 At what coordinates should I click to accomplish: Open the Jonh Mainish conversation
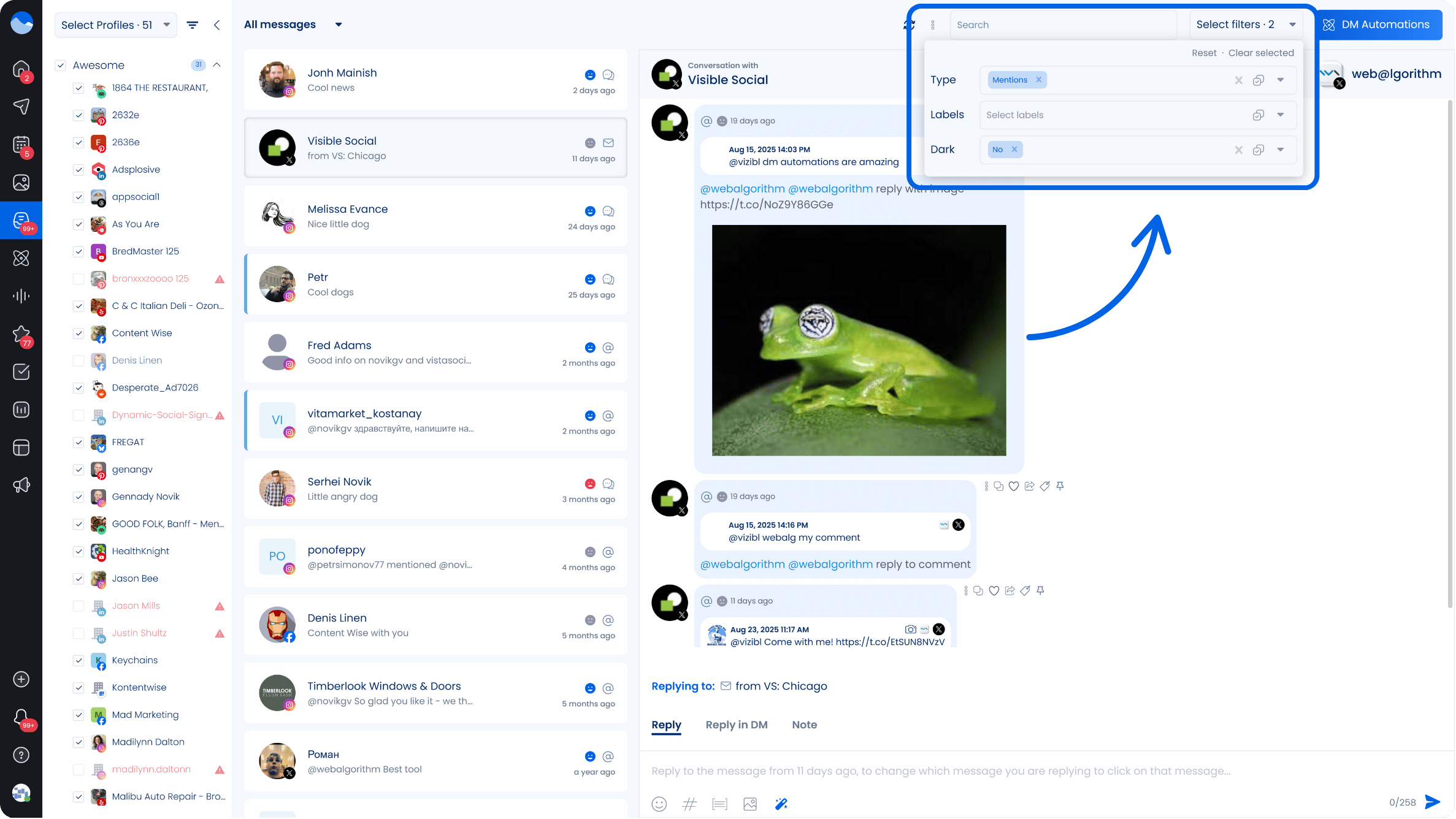[436, 80]
